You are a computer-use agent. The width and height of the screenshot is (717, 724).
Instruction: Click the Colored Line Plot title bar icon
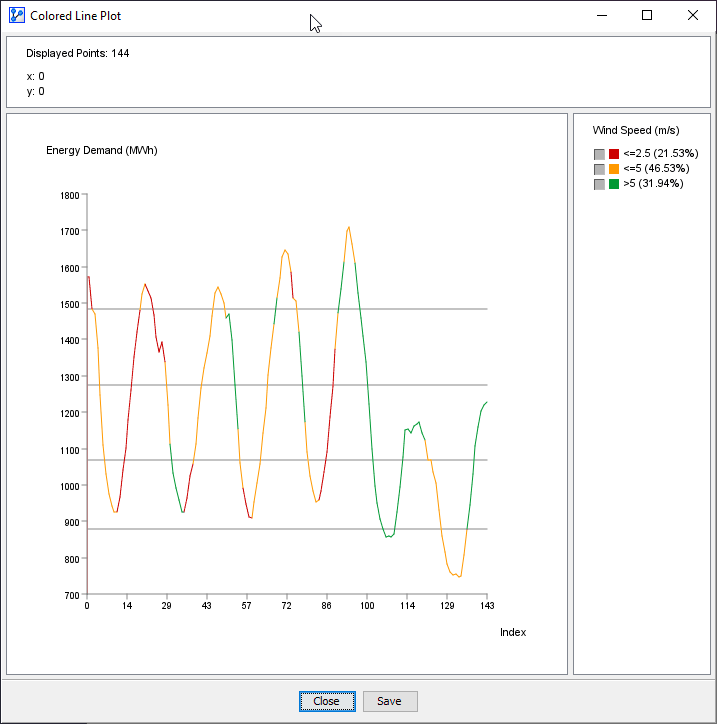(x=16, y=16)
